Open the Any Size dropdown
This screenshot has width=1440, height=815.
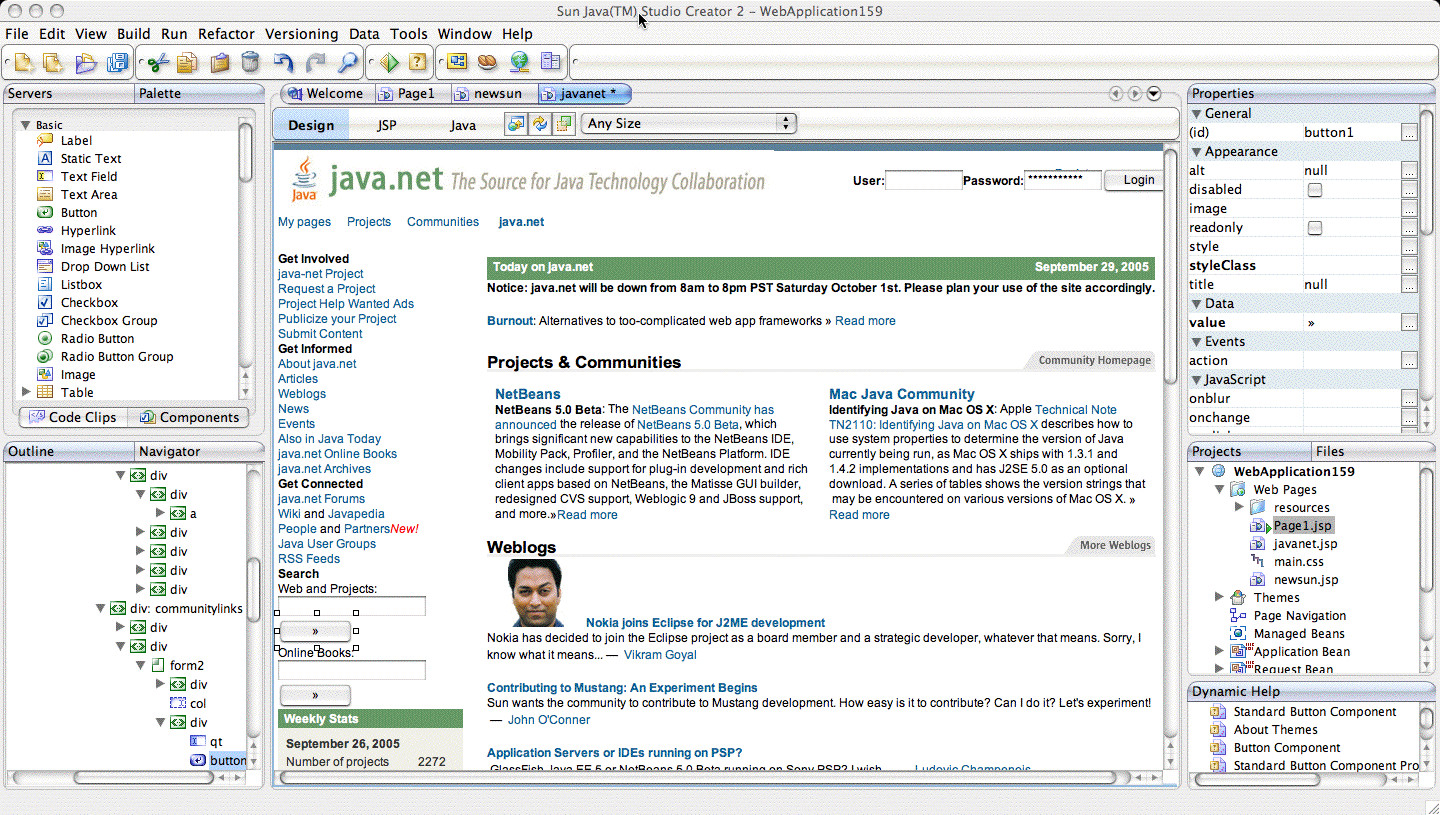tap(688, 123)
